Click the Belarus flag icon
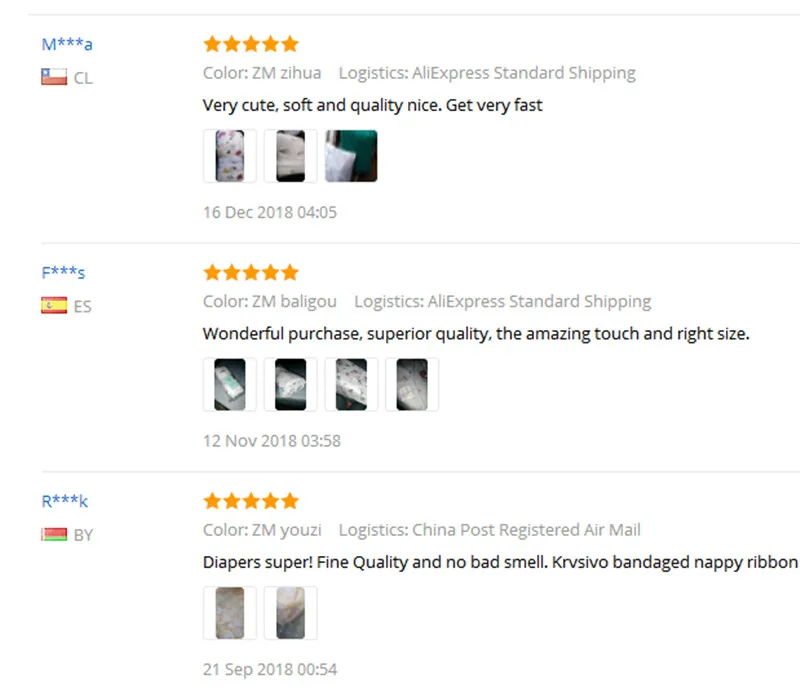This screenshot has width=800, height=692. [54, 534]
